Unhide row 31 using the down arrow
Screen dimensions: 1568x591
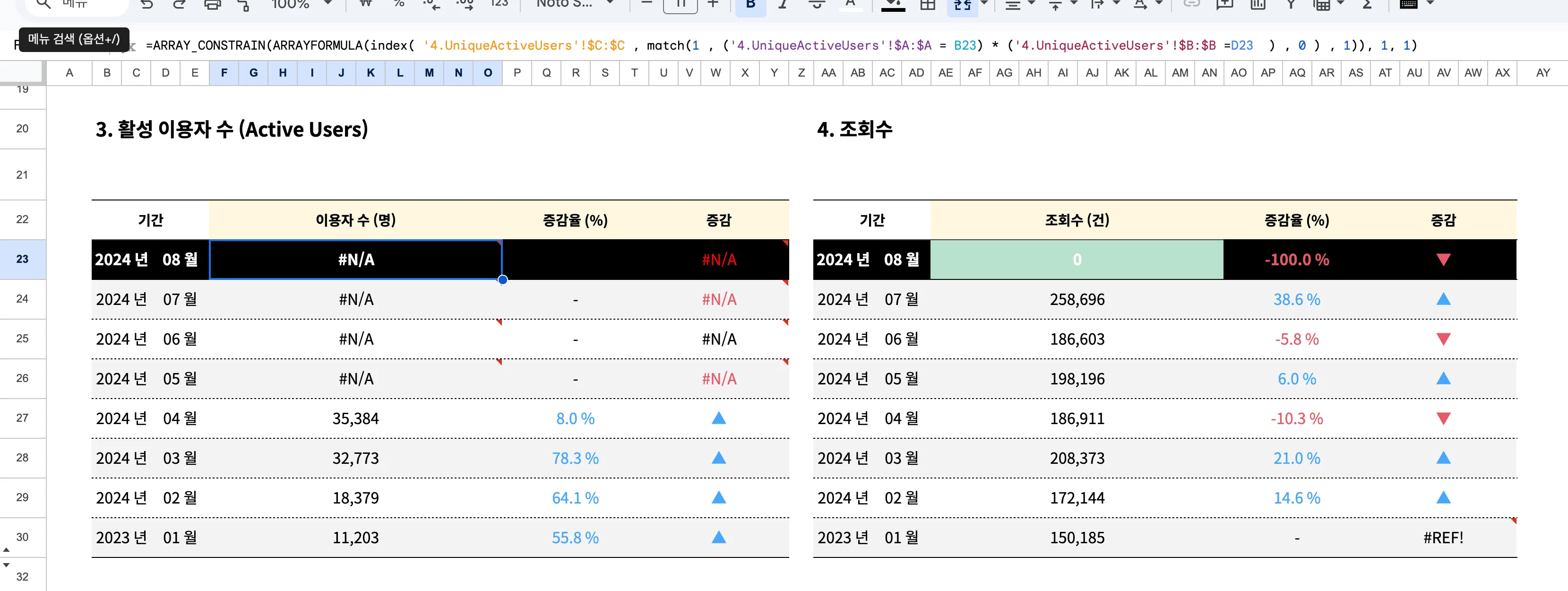6,565
